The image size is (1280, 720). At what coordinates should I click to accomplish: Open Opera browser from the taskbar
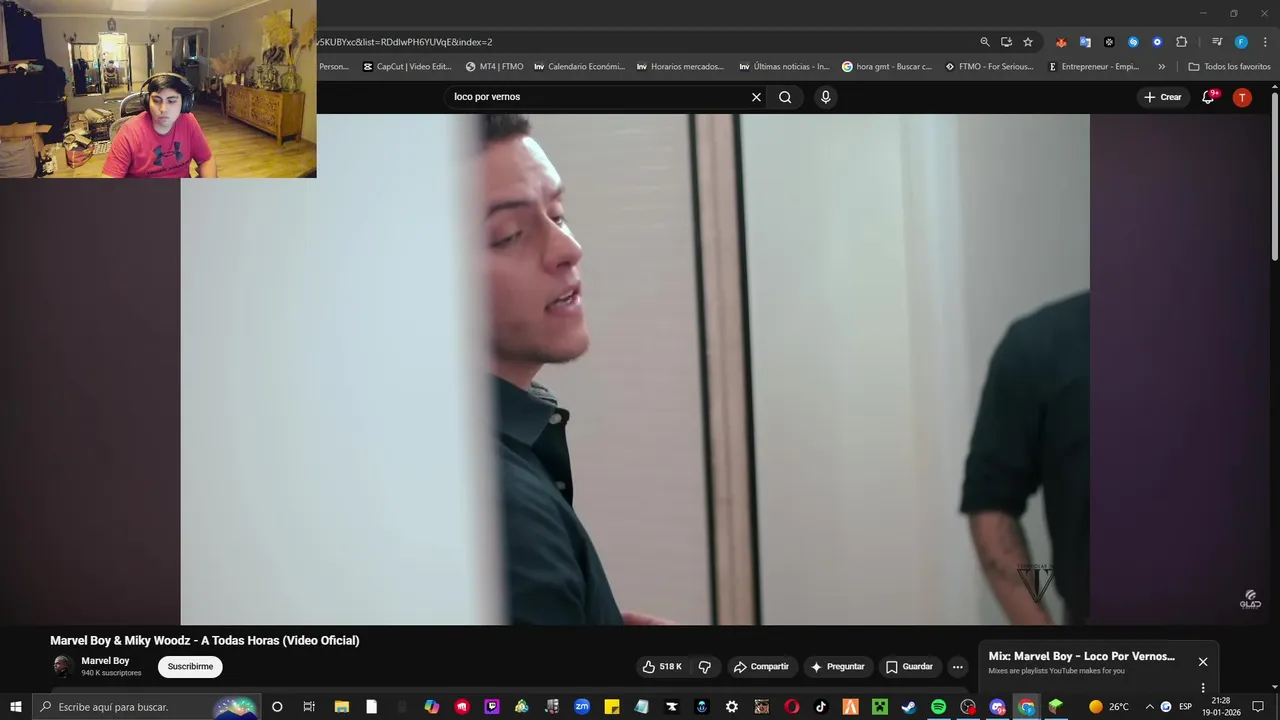[791, 707]
